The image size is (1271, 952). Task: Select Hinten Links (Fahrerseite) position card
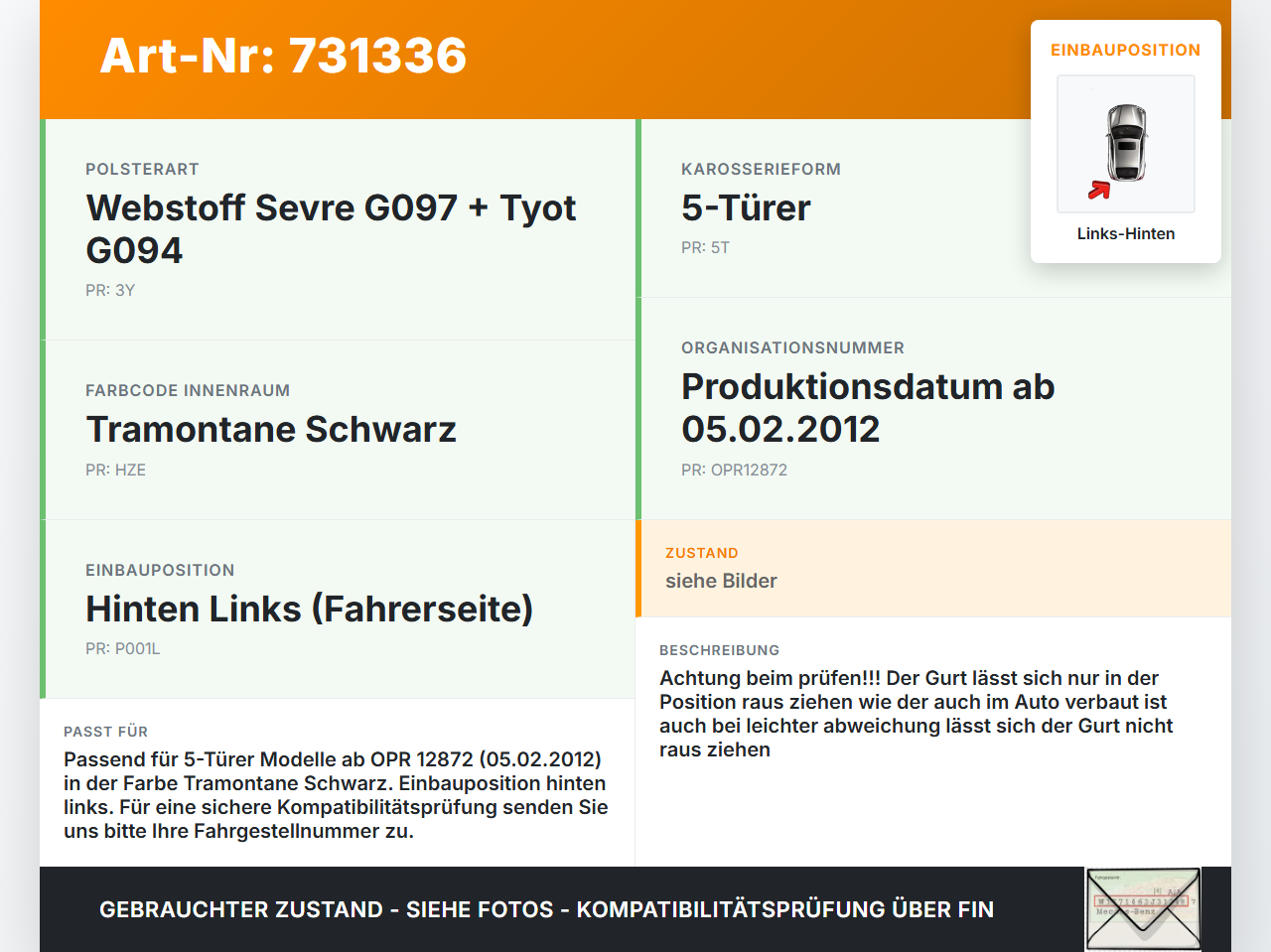pos(338,610)
